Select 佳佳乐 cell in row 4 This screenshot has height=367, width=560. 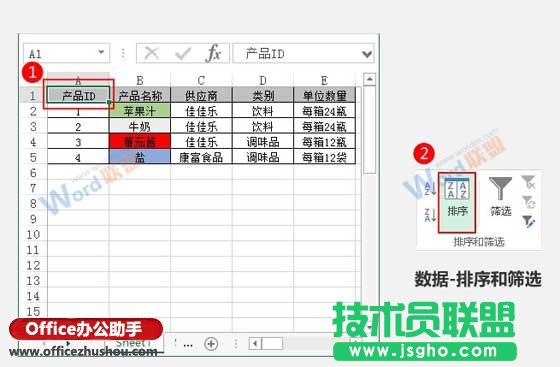[x=201, y=142]
